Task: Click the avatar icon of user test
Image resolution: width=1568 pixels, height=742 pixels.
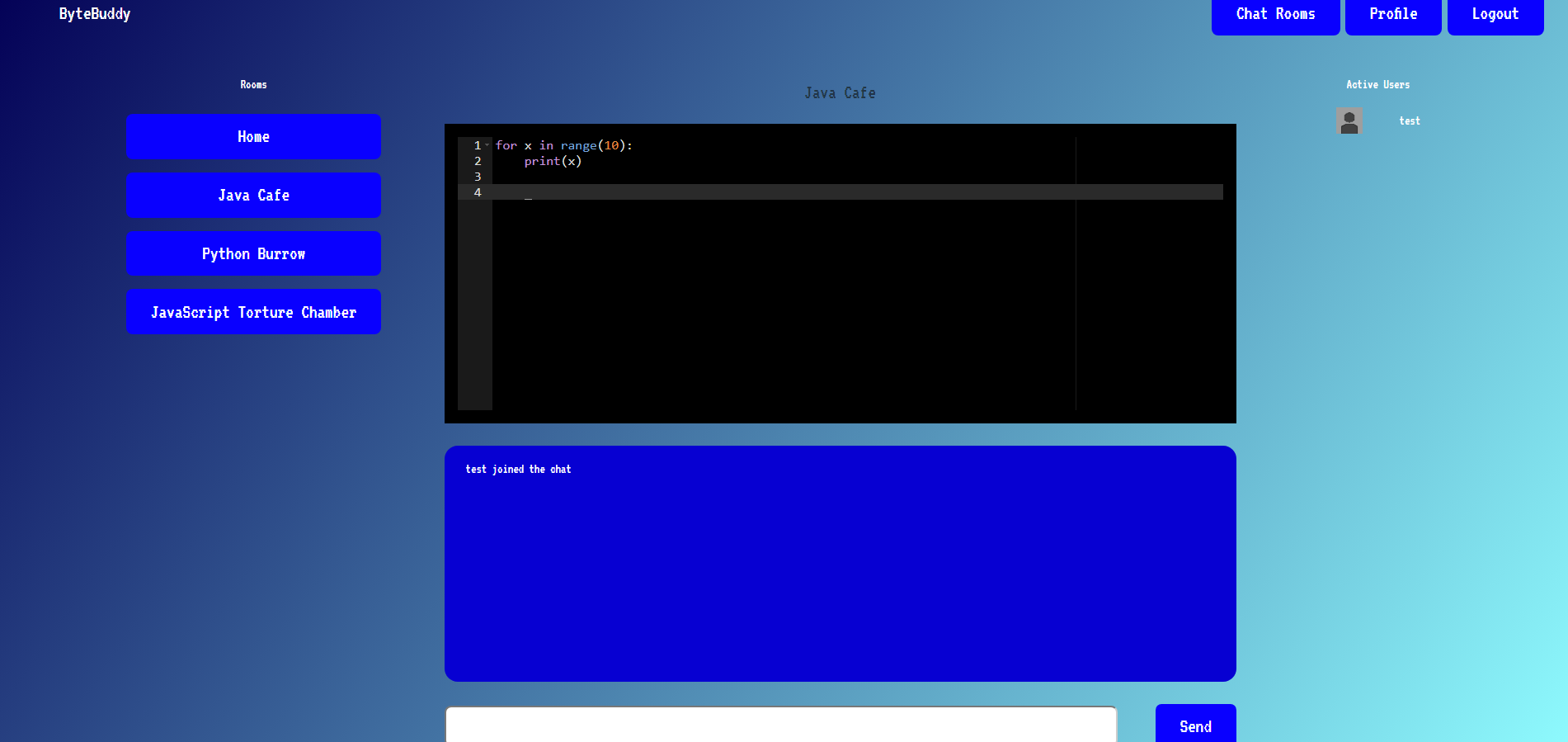Action: 1349,121
